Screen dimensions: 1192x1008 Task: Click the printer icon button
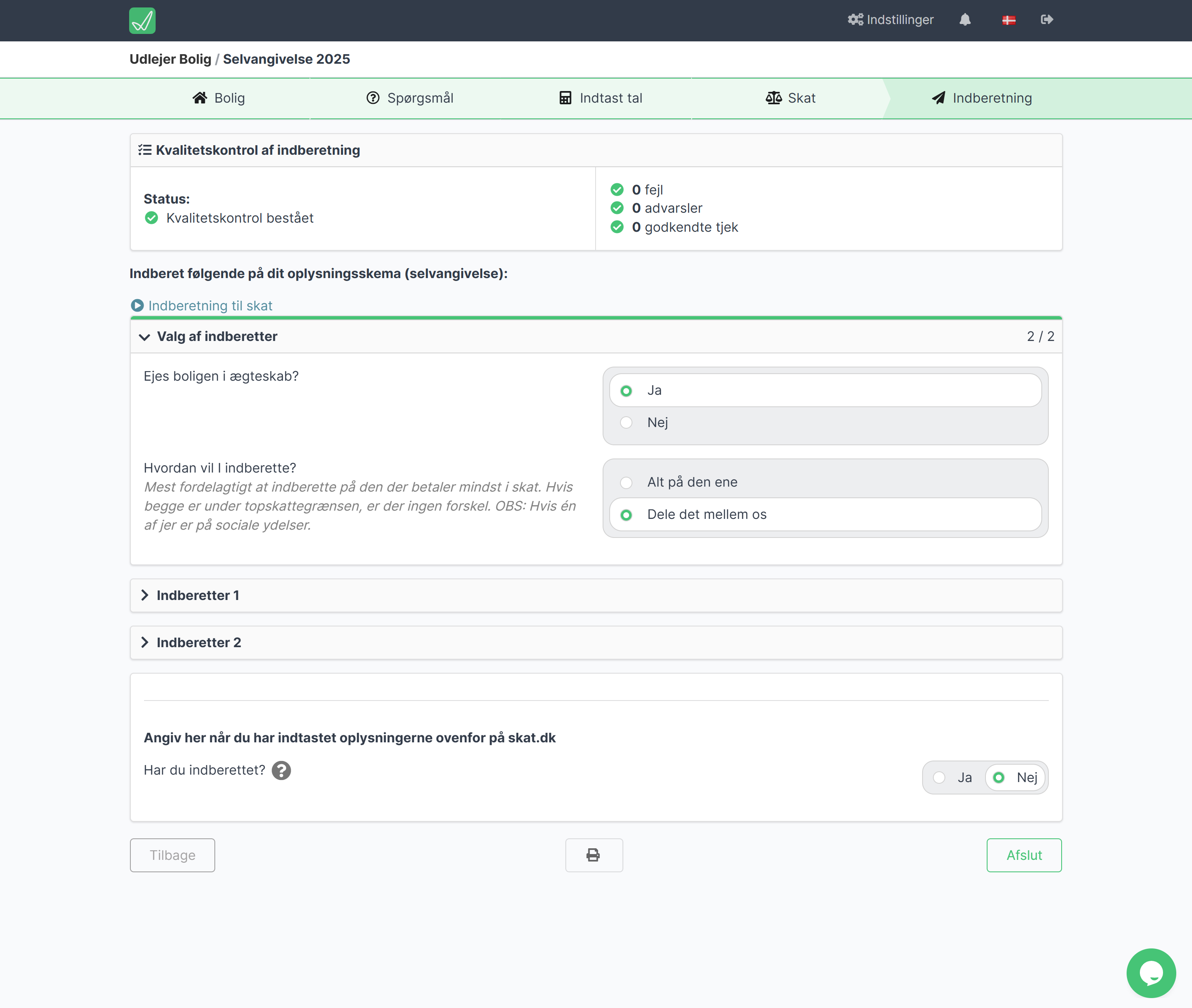click(x=594, y=855)
